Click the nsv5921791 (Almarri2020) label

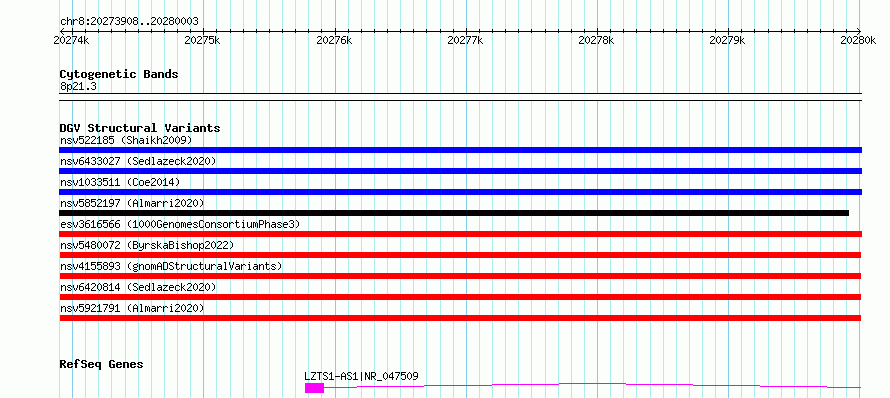tap(132, 308)
